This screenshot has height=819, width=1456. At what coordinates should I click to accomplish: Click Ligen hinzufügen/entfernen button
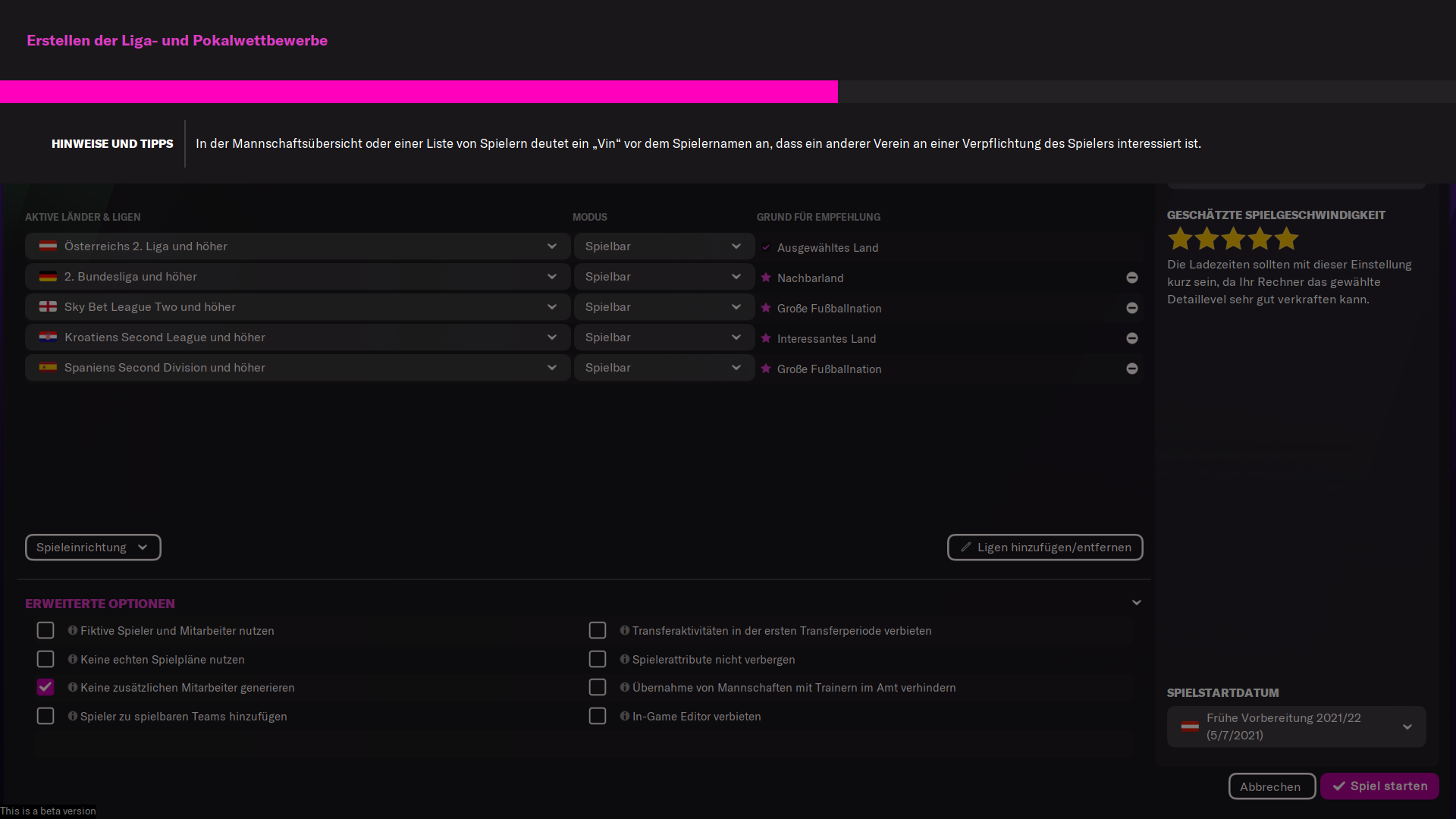coord(1044,548)
